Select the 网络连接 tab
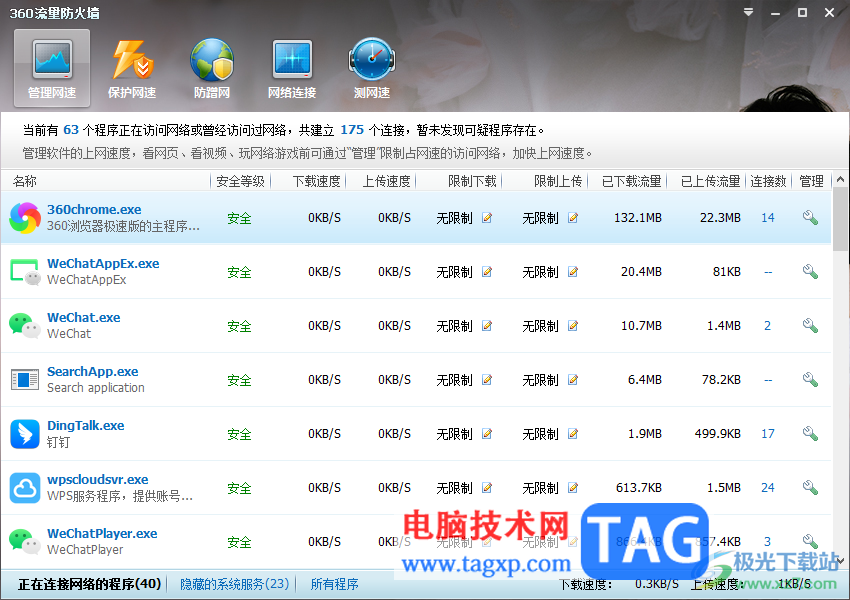Viewport: 850px width, 600px height. pos(292,68)
